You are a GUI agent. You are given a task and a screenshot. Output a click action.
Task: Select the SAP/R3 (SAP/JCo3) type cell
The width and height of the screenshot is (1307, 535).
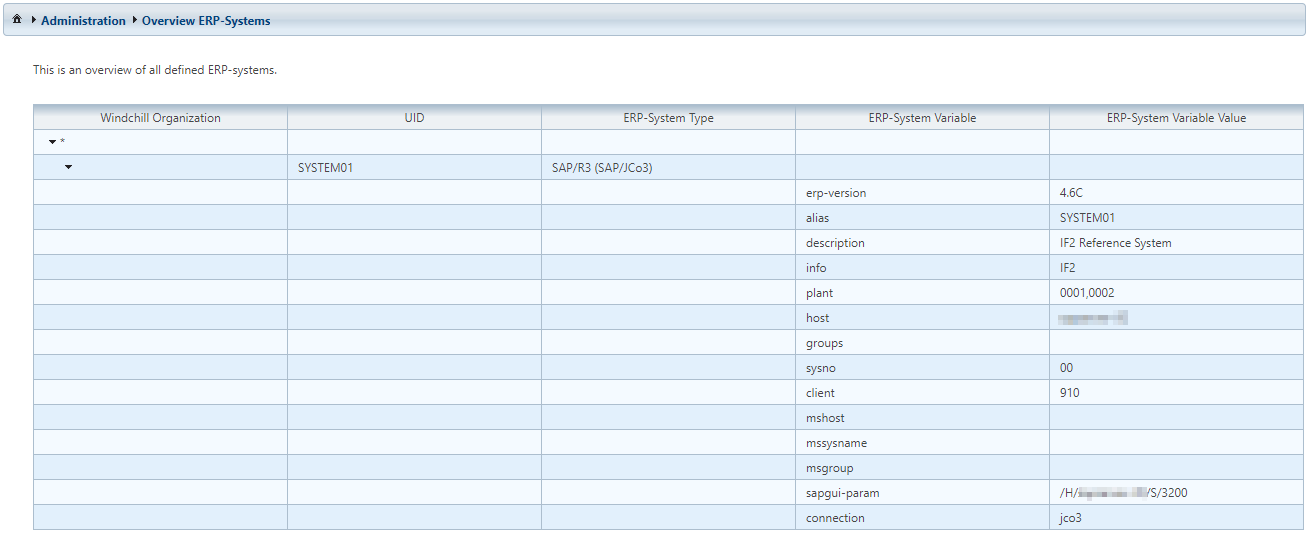pos(602,168)
